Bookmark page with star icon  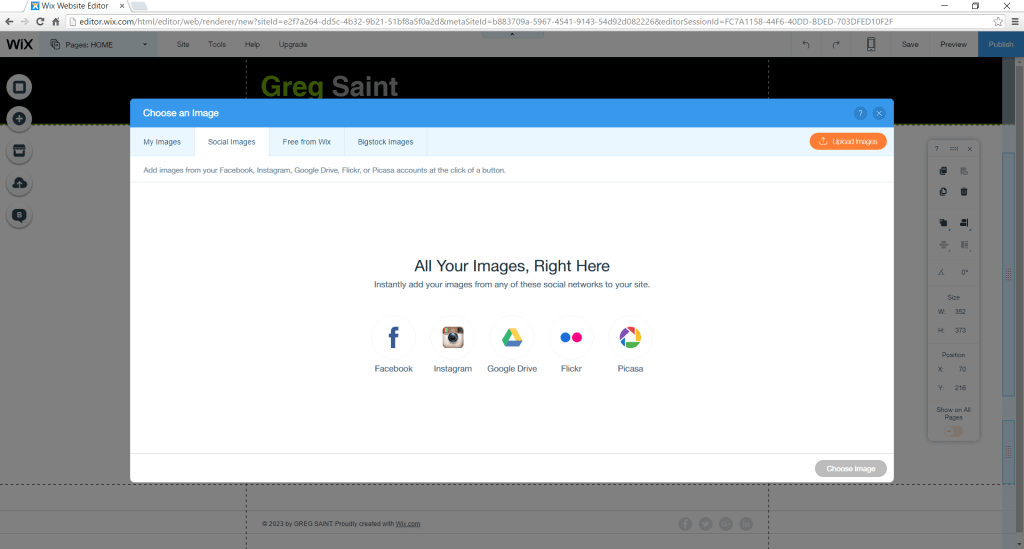pyautogui.click(x=998, y=22)
